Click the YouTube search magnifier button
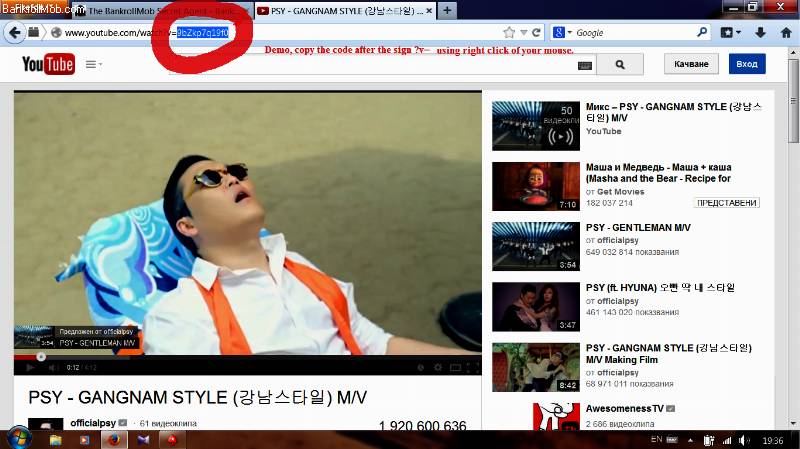 [x=620, y=65]
